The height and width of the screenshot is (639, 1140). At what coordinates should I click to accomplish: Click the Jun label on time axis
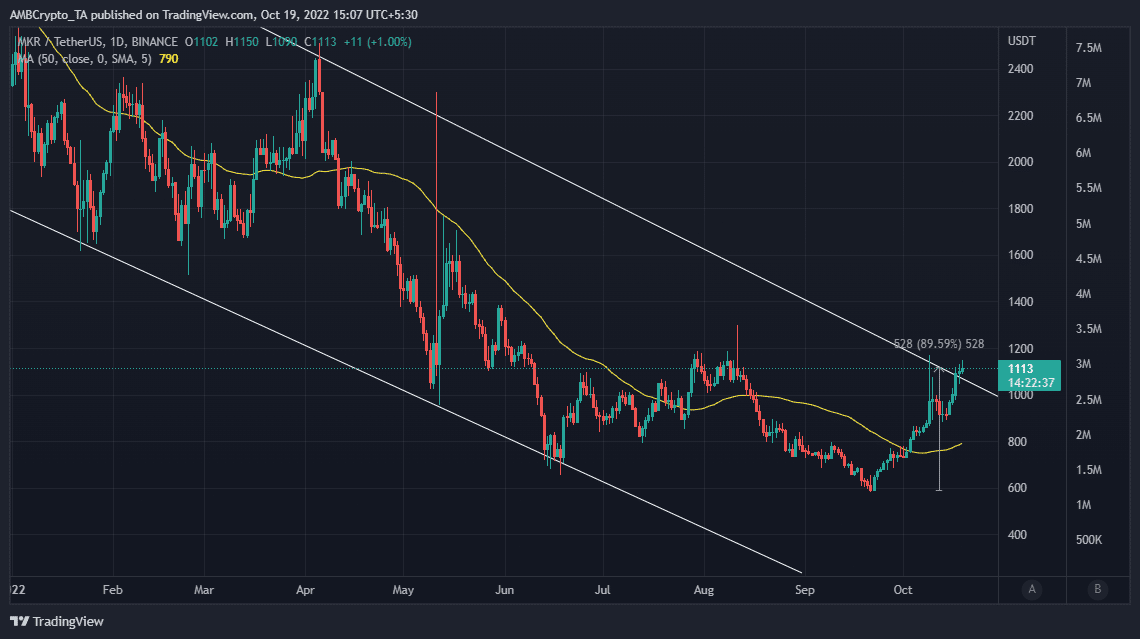click(x=505, y=590)
